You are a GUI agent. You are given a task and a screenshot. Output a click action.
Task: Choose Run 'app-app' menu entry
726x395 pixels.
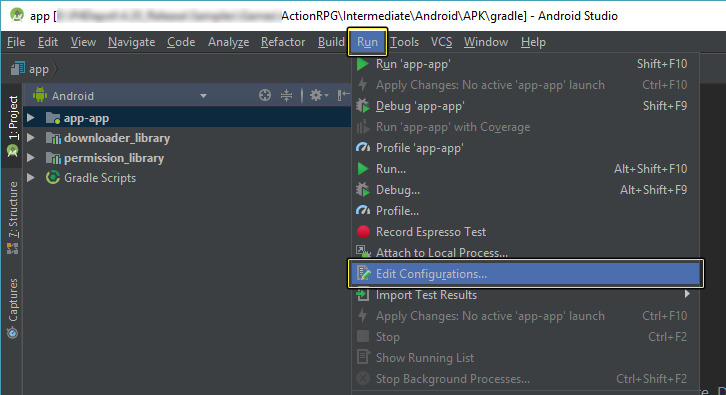click(525, 64)
